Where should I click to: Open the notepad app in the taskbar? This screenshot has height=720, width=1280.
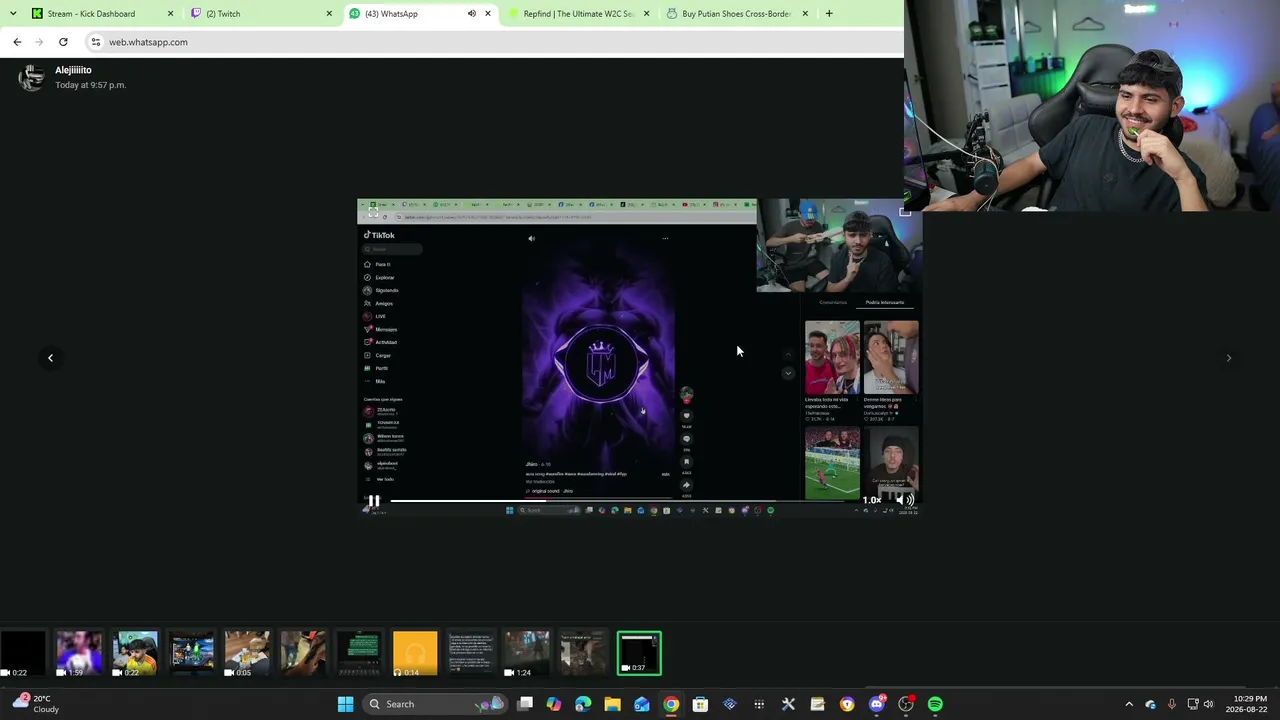tap(817, 704)
